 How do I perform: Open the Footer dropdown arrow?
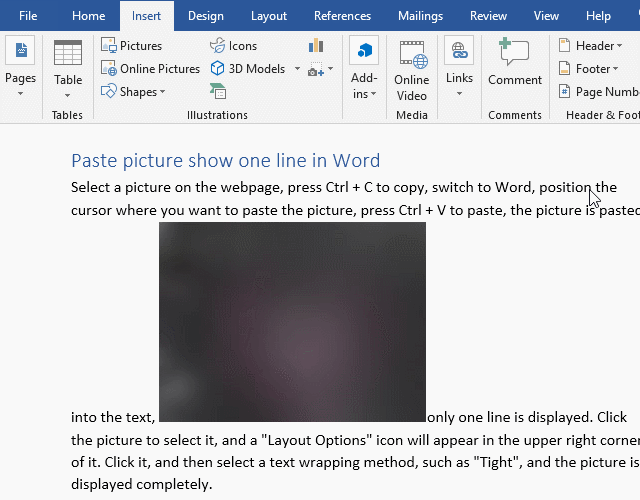(x=616, y=69)
